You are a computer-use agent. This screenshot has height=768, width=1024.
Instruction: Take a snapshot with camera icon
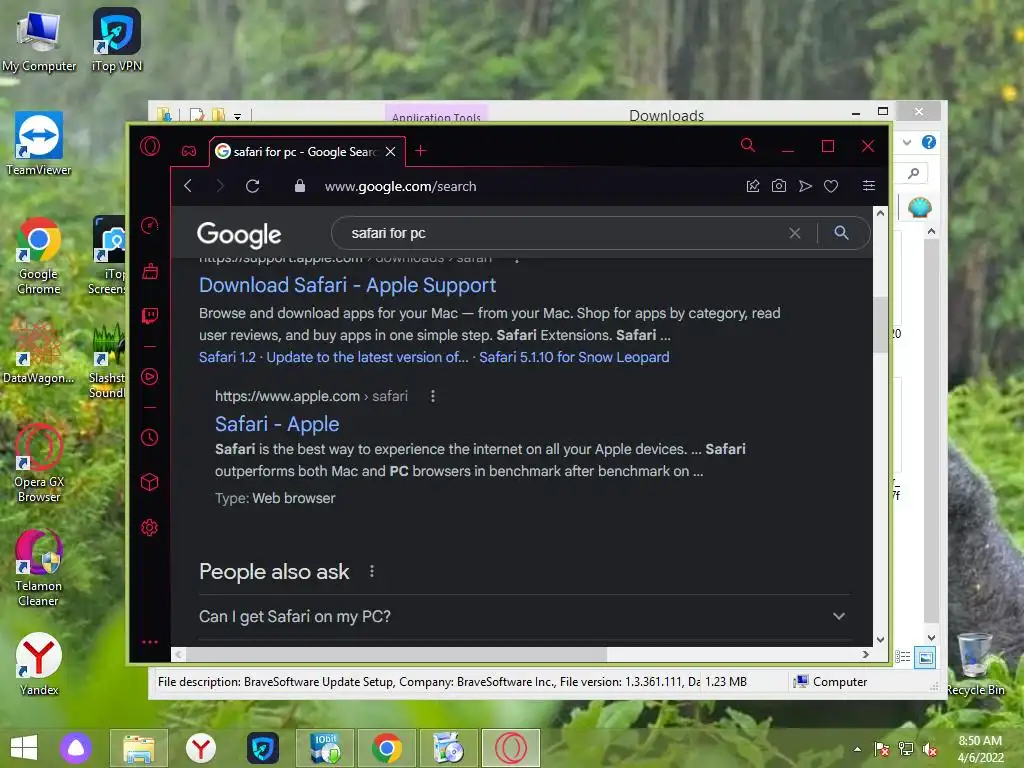[x=779, y=186]
